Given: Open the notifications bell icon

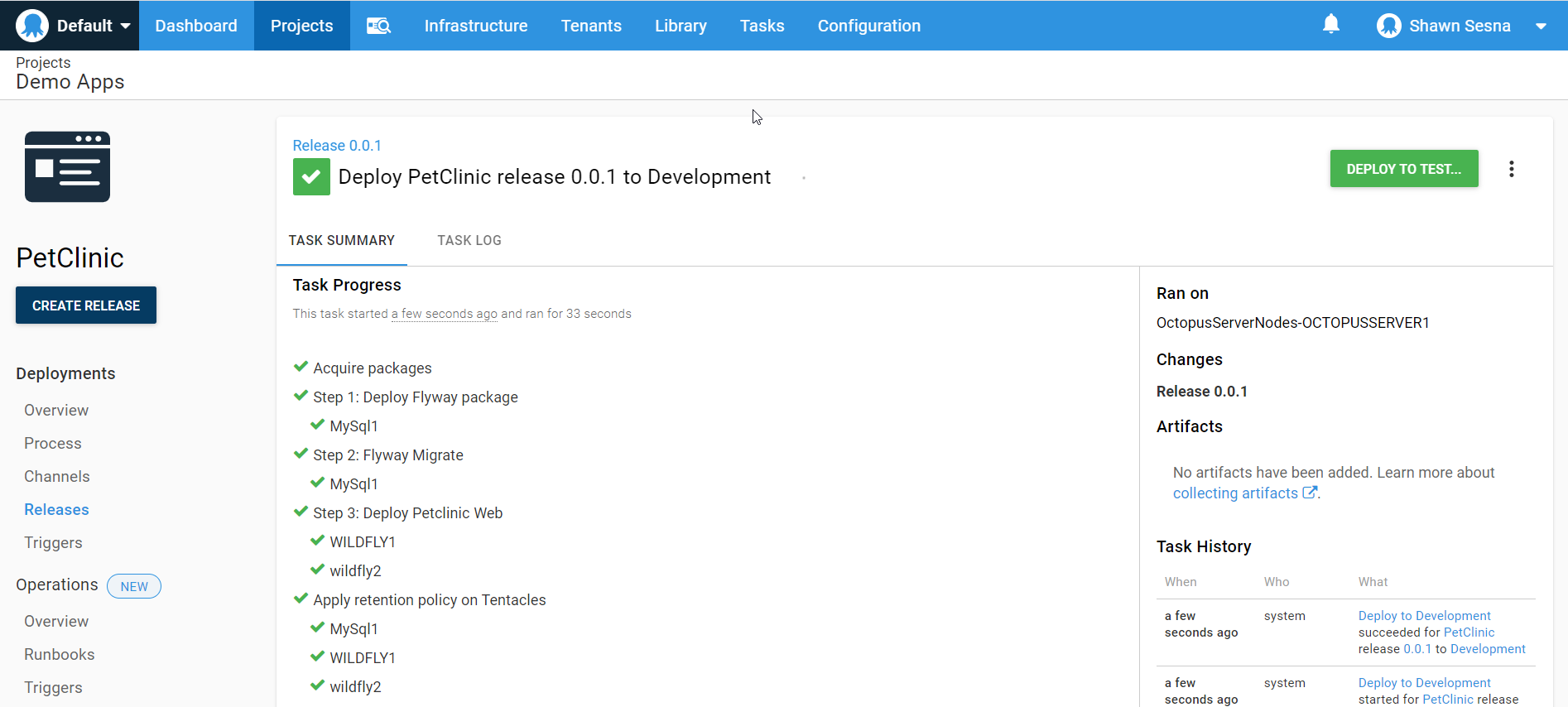Looking at the screenshot, I should point(1330,25).
